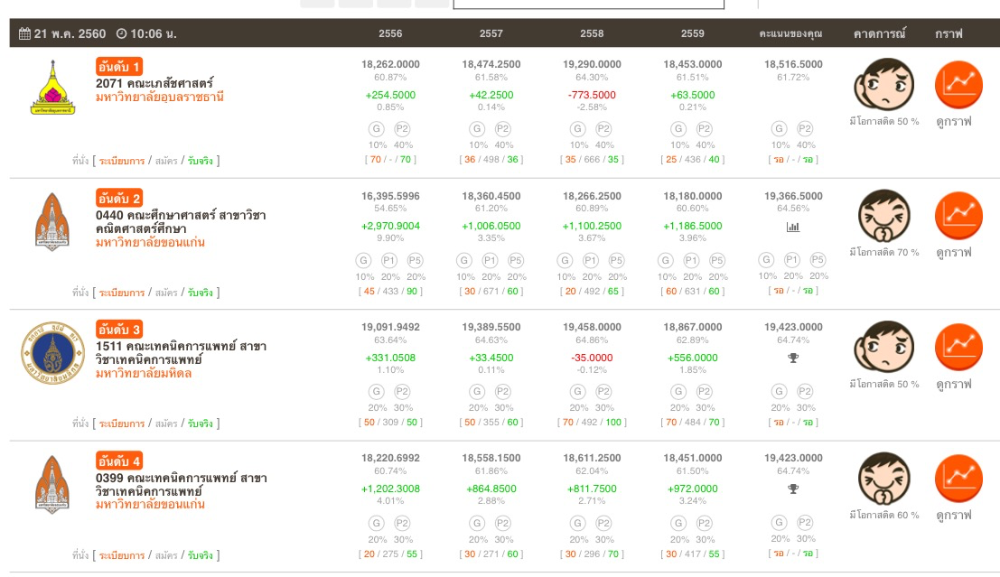View graph for rank 3 Mahidol row
The height and width of the screenshot is (577, 1000).
point(958,346)
